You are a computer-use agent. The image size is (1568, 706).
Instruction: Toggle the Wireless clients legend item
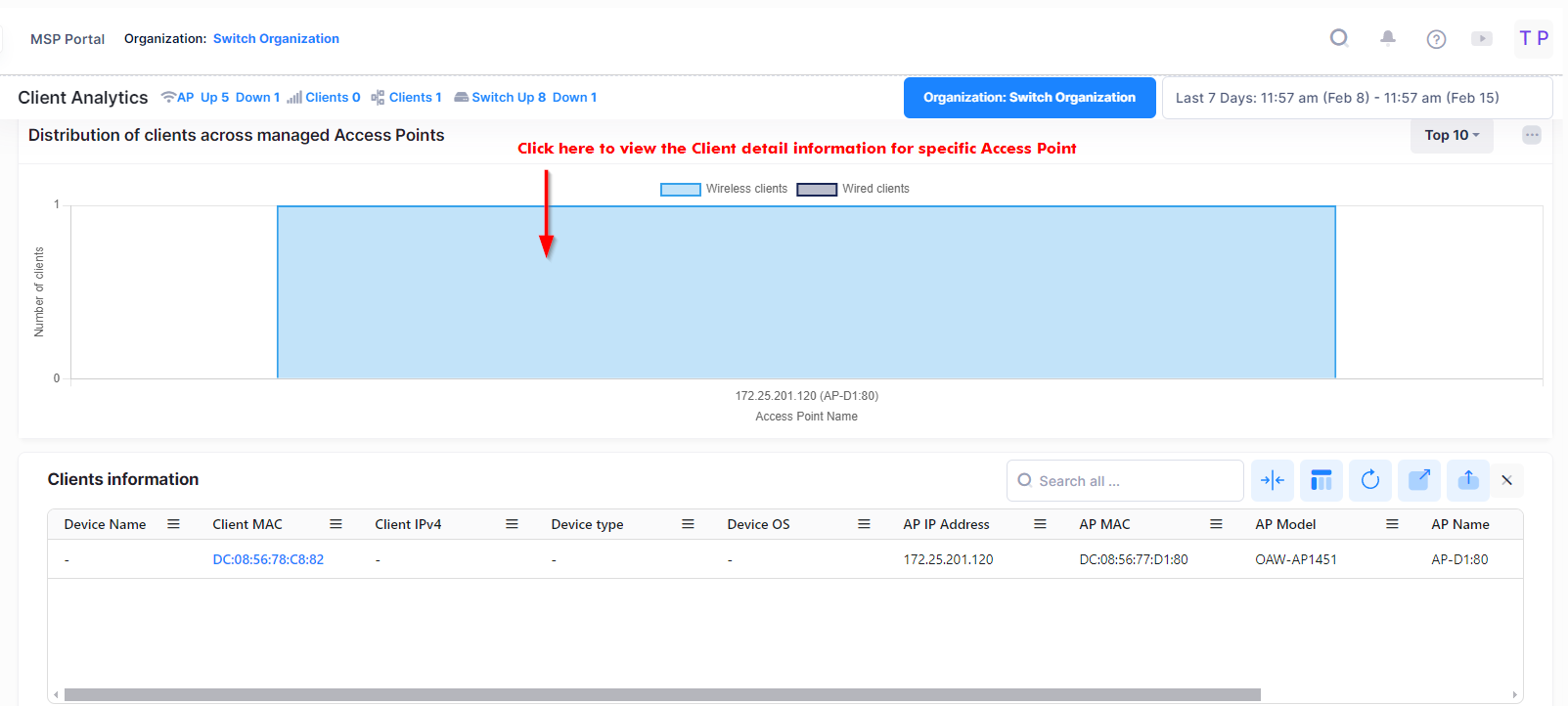pyautogui.click(x=724, y=189)
